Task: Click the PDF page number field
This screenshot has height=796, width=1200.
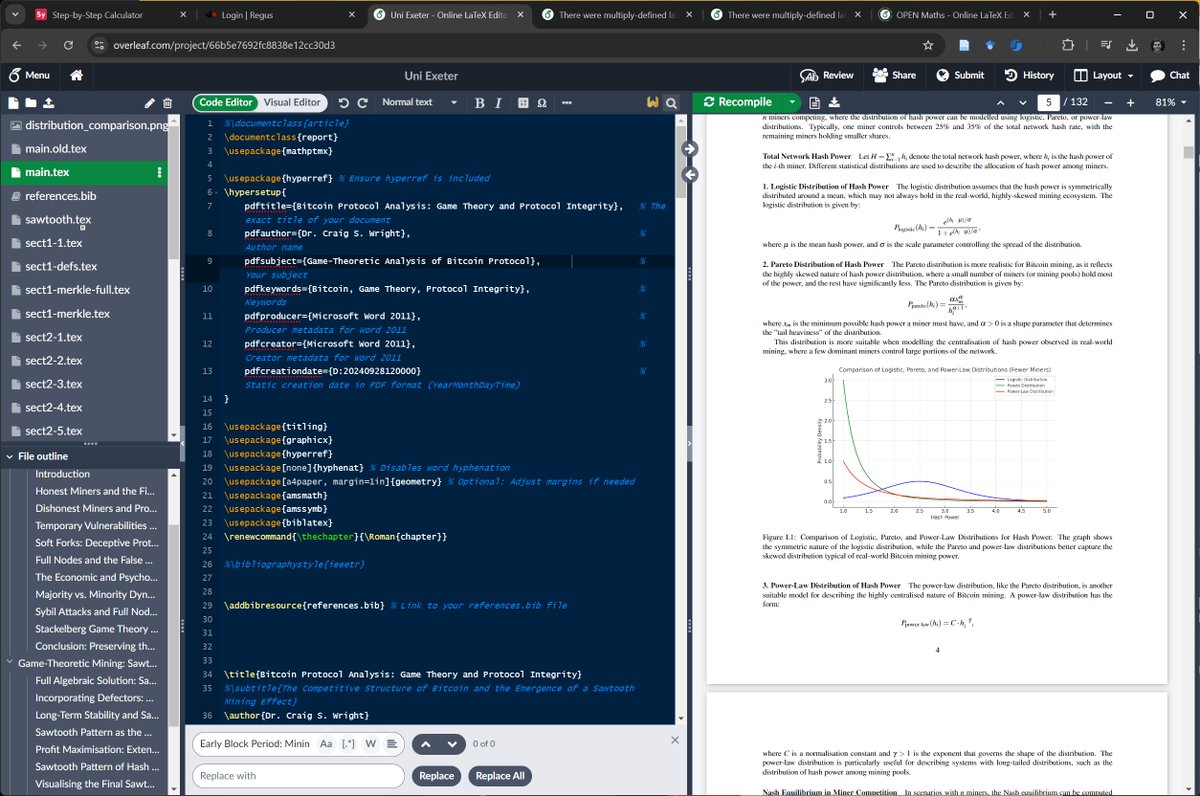Action: point(1048,102)
